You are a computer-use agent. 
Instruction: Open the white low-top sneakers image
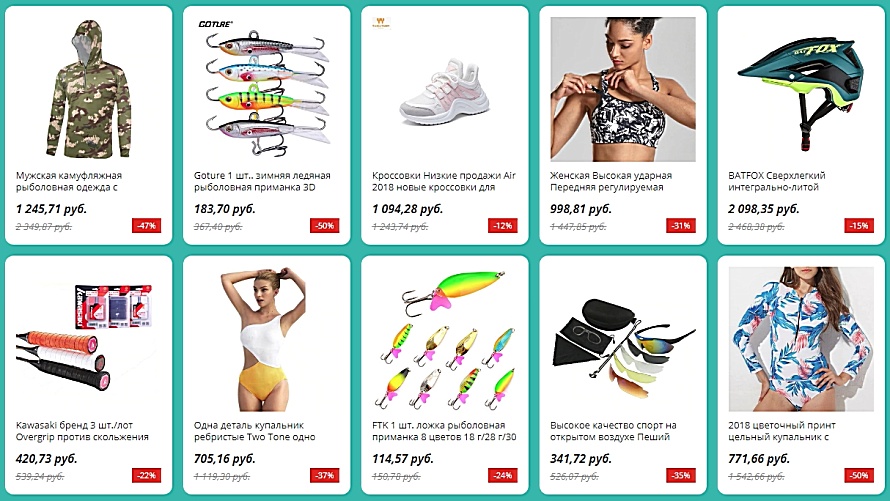click(444, 91)
